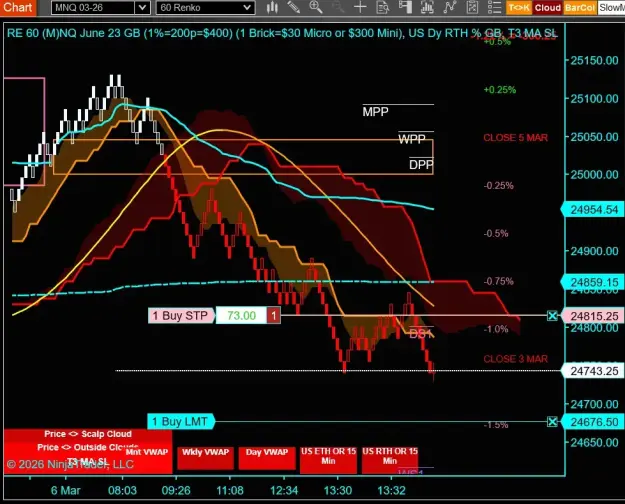Click the red quantity 1 box
This screenshot has width=625, height=504.
click(x=273, y=316)
